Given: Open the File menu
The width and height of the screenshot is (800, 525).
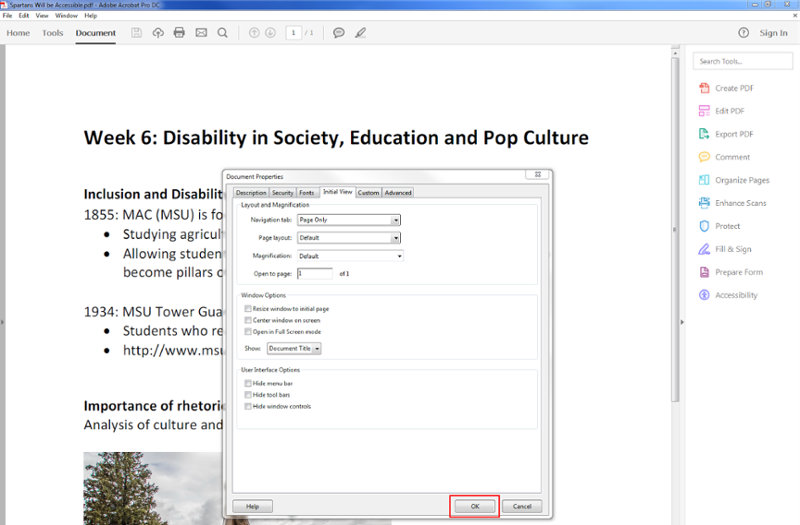Looking at the screenshot, I should point(7,16).
